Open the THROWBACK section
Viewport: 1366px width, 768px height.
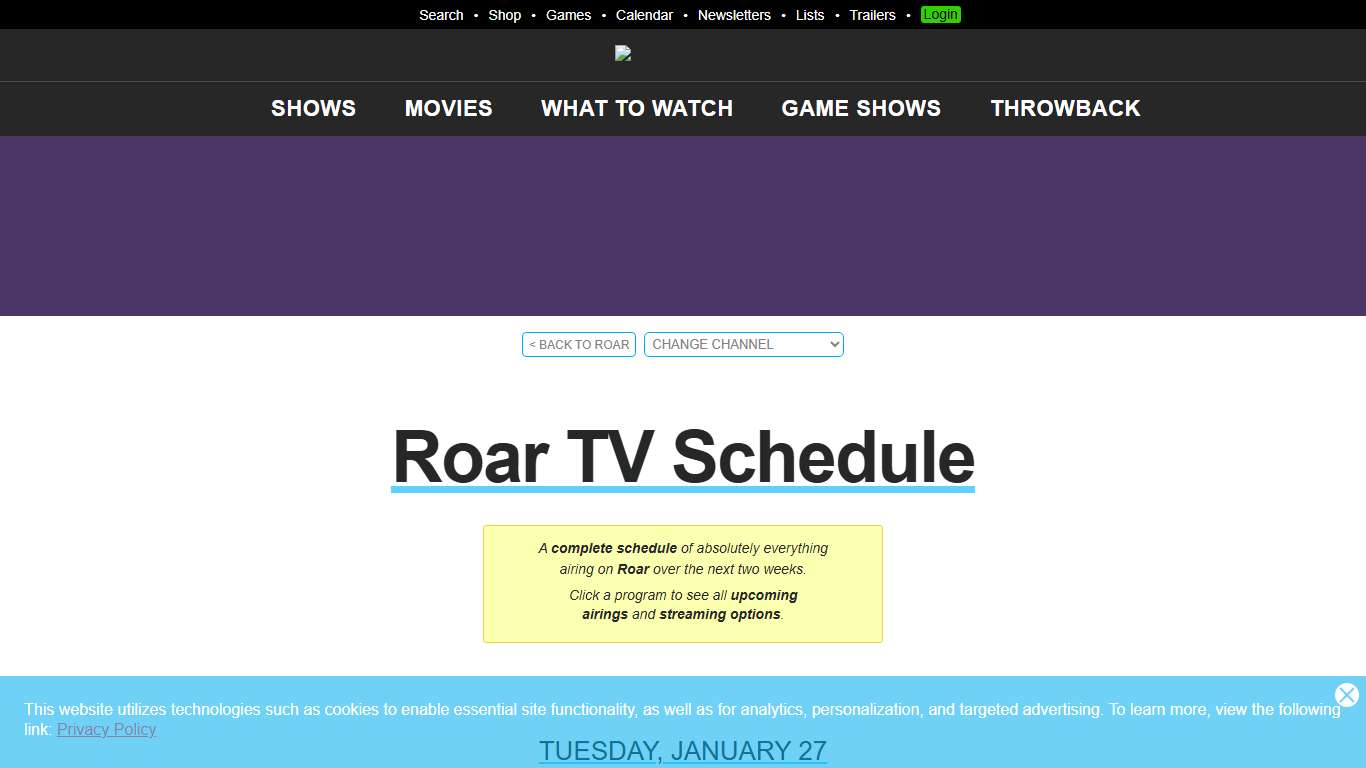click(1065, 108)
